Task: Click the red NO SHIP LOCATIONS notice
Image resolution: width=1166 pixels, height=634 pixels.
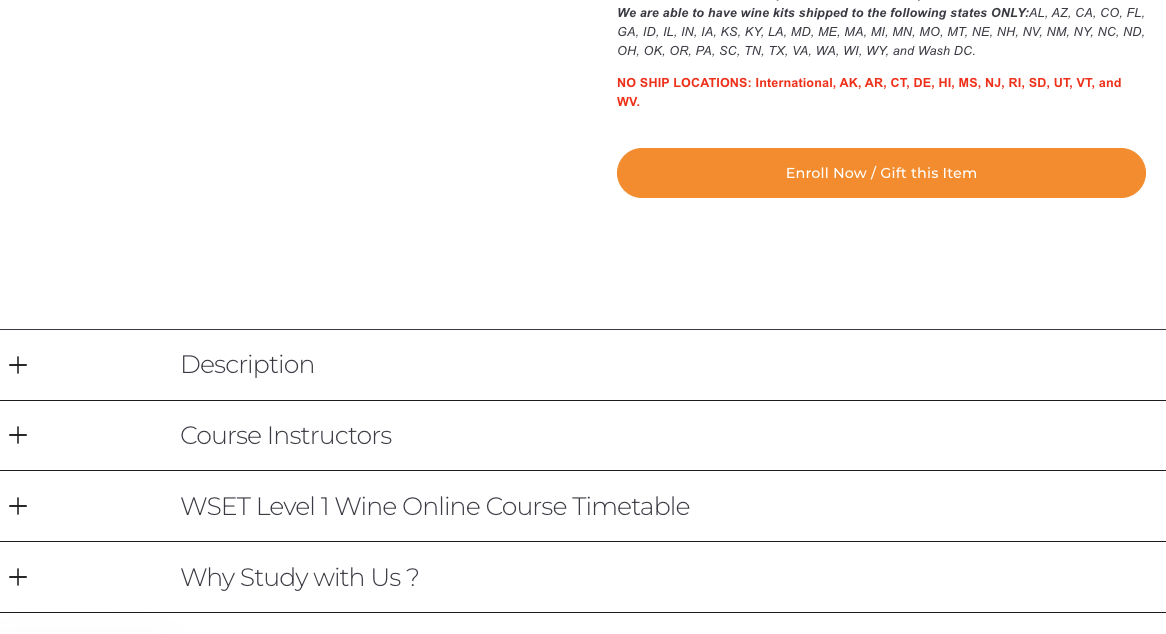Action: (x=869, y=92)
